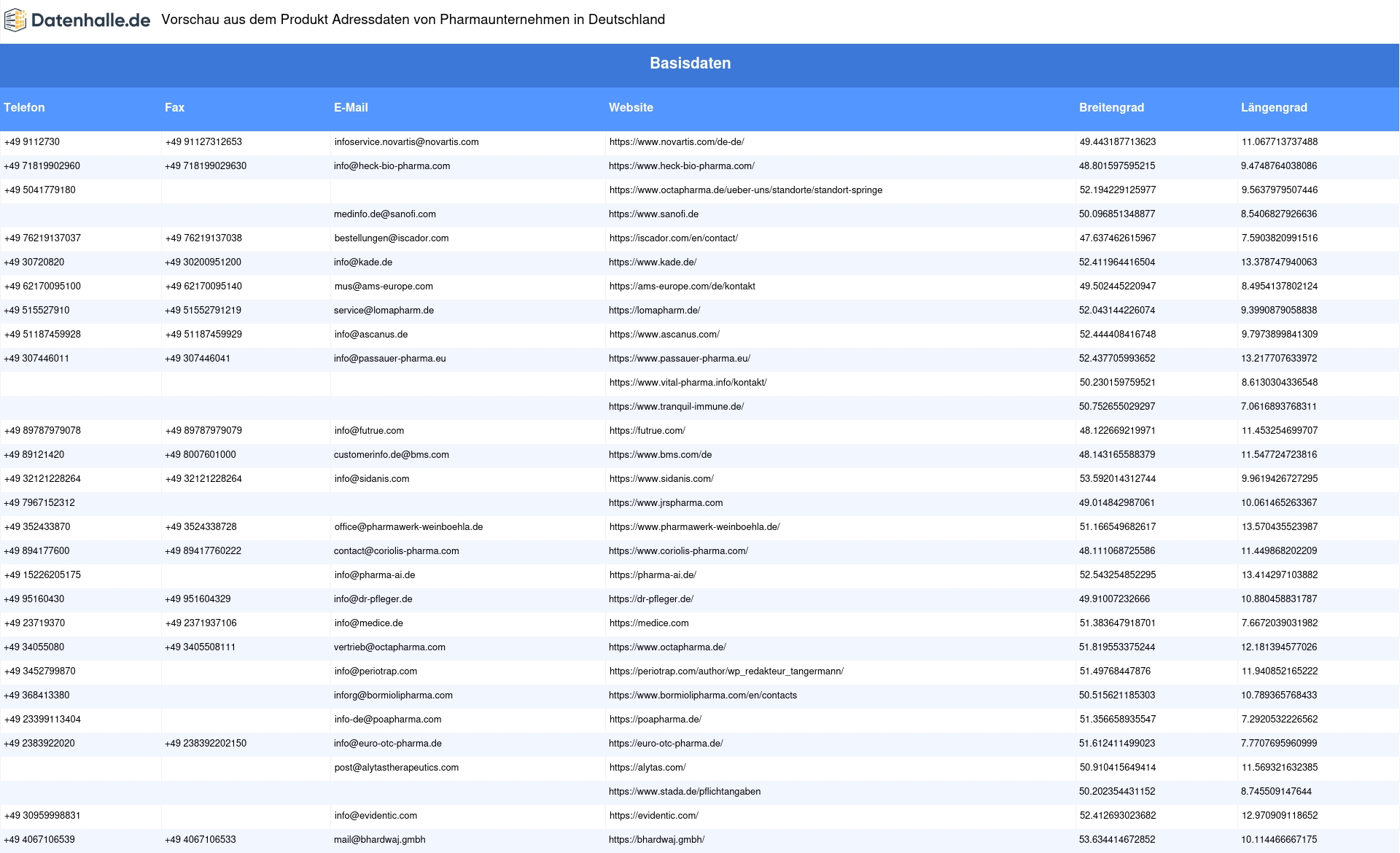
Task: Select email info@heck-bio-pharma.com
Action: [392, 166]
